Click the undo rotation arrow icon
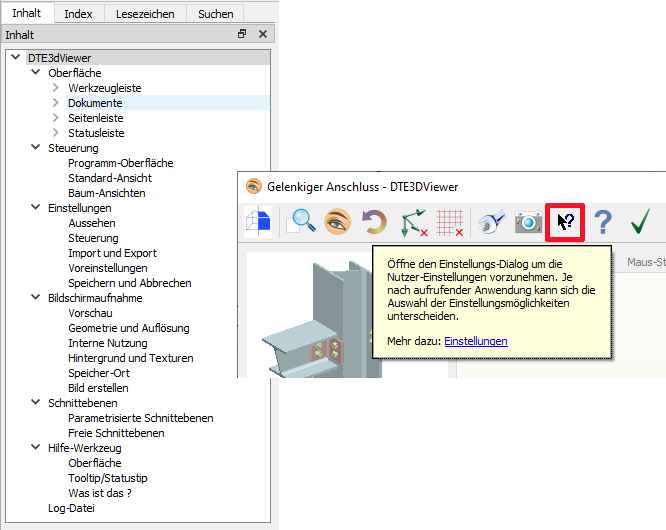 point(374,222)
